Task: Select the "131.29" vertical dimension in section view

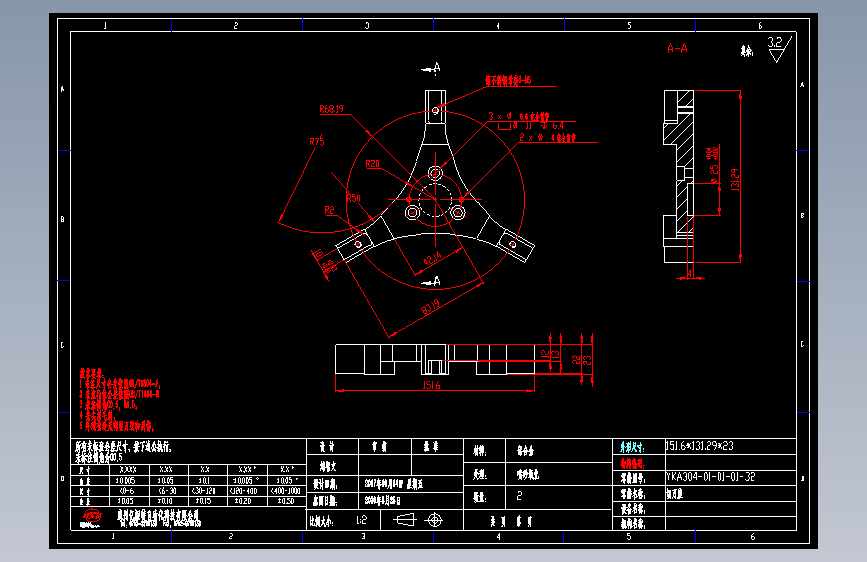Action: coord(735,180)
